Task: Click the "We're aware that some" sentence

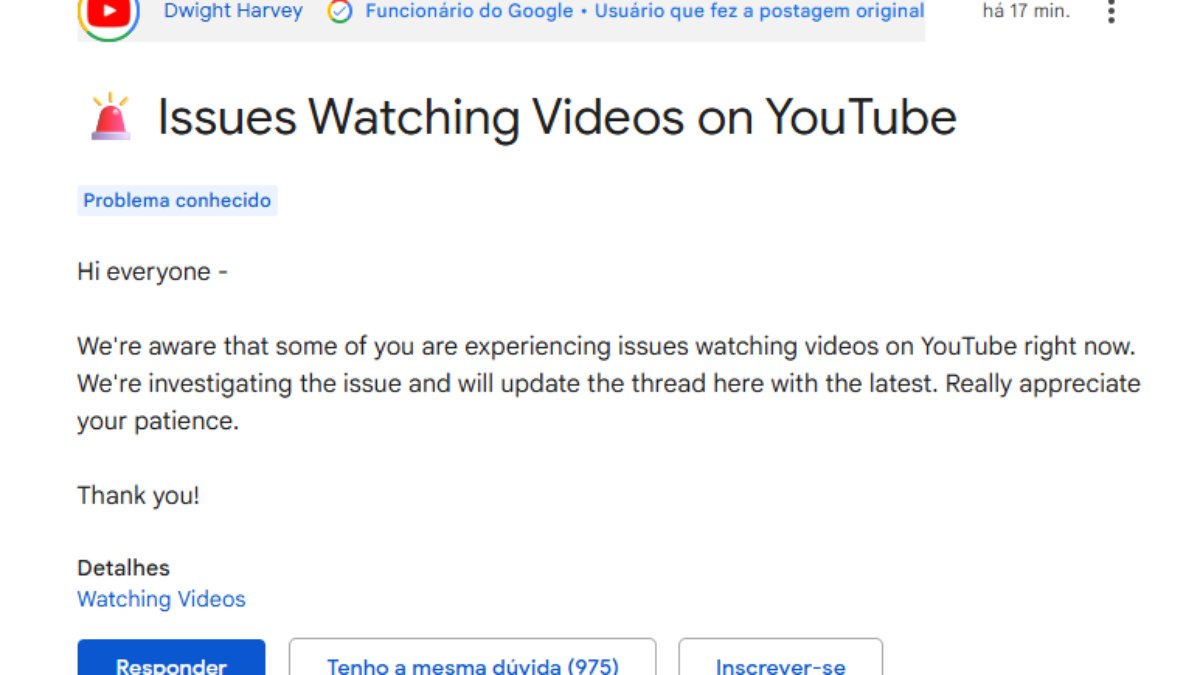Action: [606, 347]
